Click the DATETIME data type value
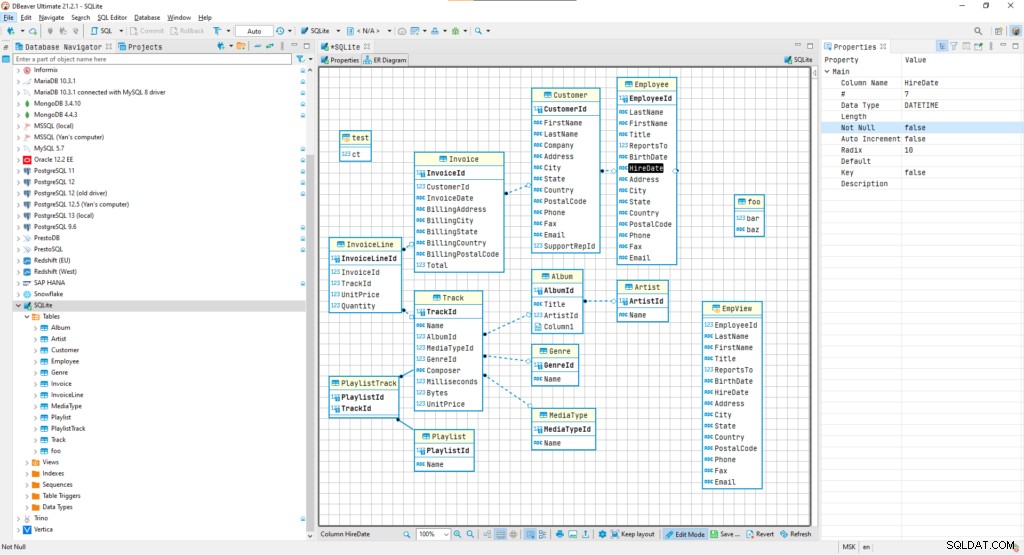 point(921,106)
